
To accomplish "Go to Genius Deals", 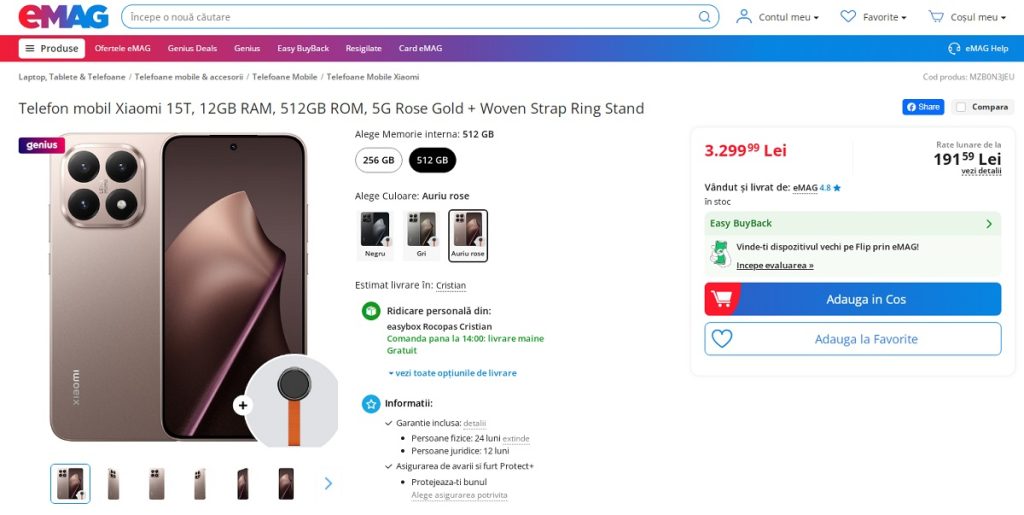I will coord(192,48).
